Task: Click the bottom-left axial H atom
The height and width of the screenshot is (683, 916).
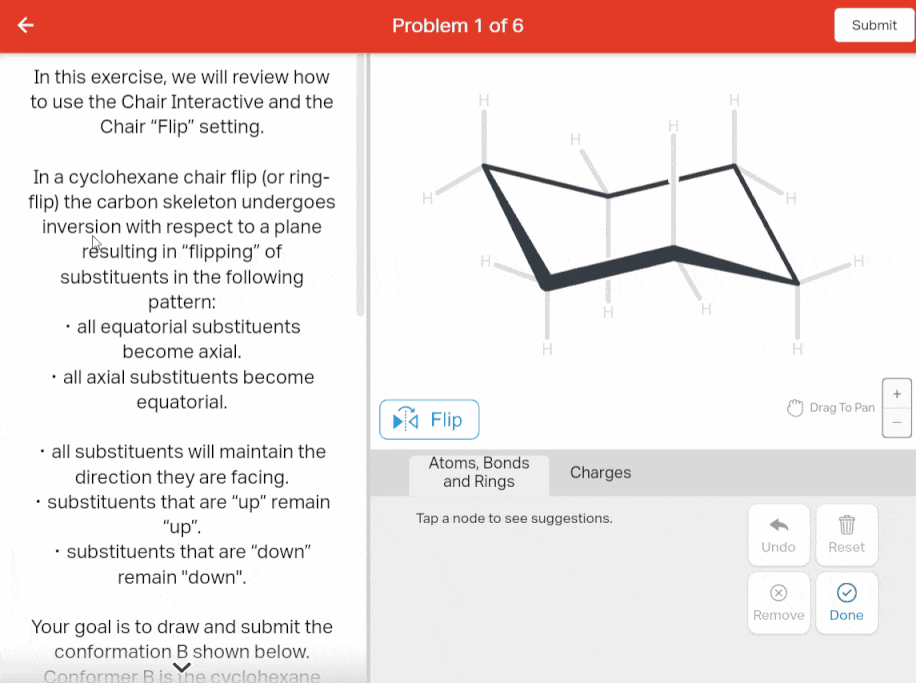Action: [x=547, y=349]
